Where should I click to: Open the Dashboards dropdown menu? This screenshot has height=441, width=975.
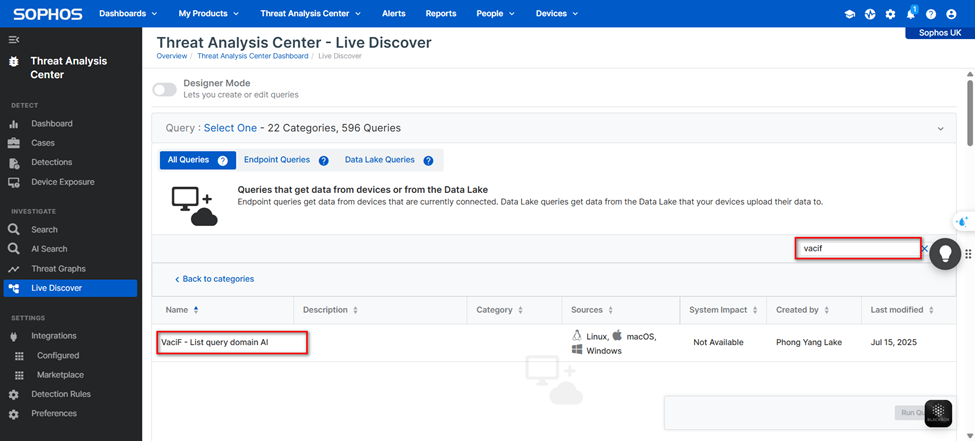[128, 14]
